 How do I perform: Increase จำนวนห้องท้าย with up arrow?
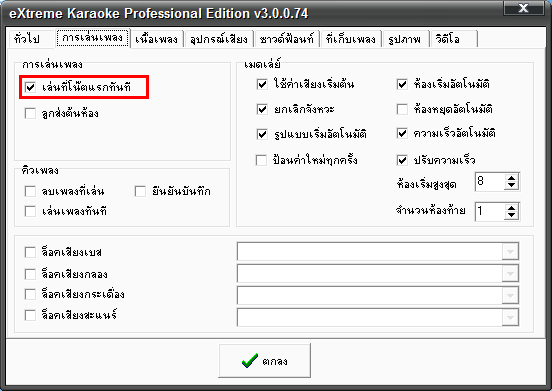coord(512,208)
